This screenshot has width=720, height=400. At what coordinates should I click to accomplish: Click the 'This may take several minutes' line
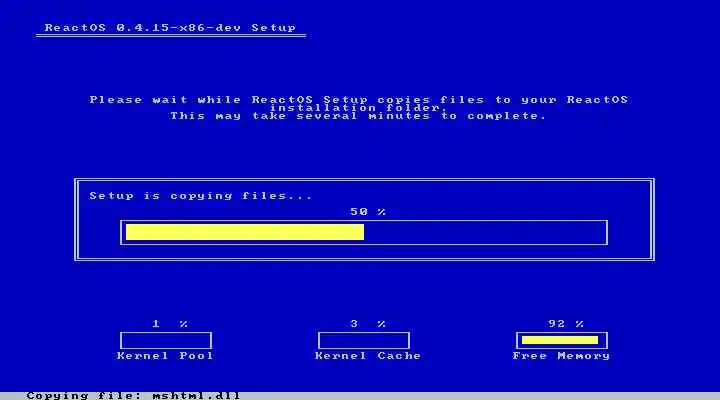[x=358, y=116]
